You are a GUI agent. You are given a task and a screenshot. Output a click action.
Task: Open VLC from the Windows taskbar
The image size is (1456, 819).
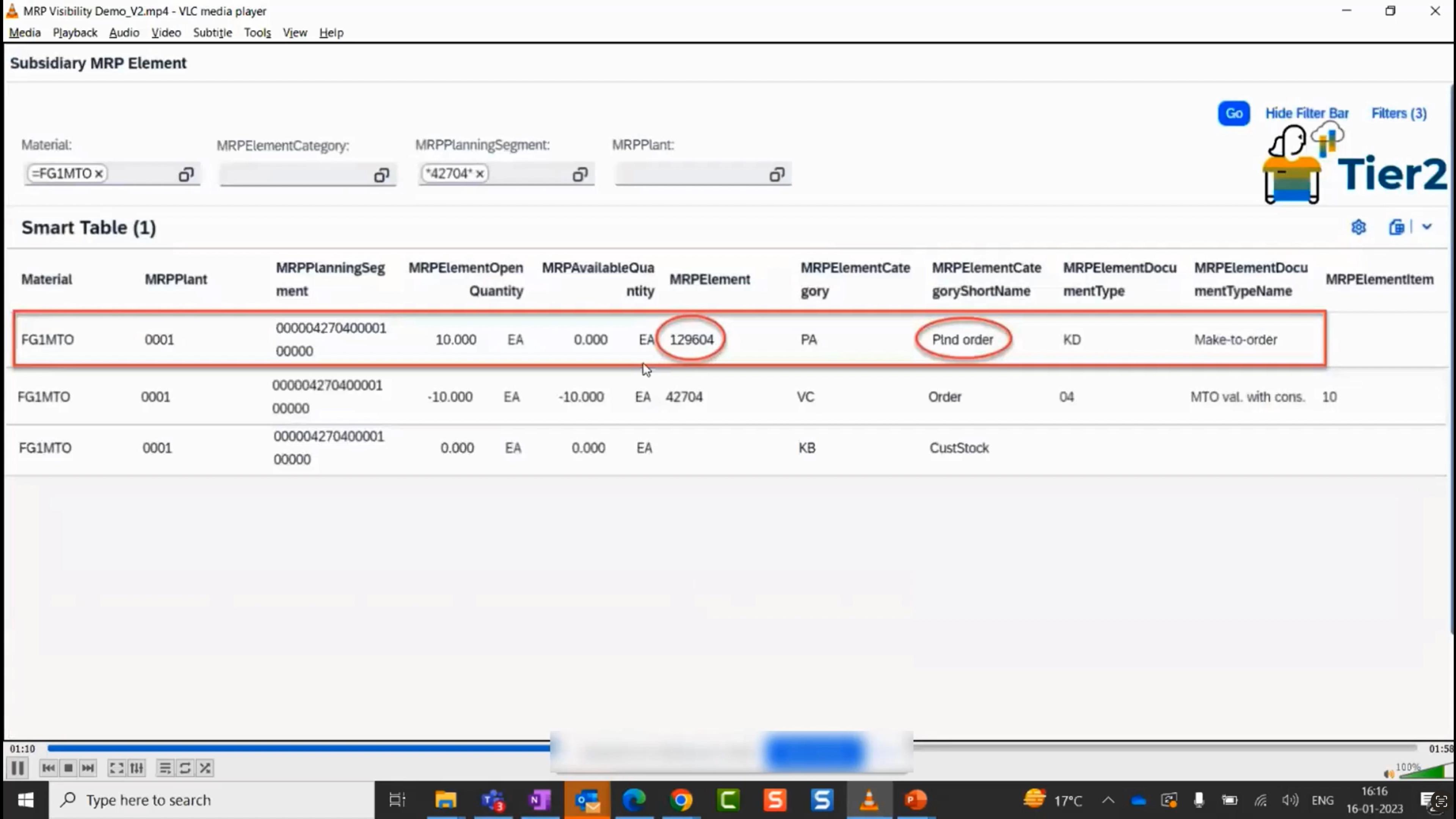pyautogui.click(x=869, y=800)
